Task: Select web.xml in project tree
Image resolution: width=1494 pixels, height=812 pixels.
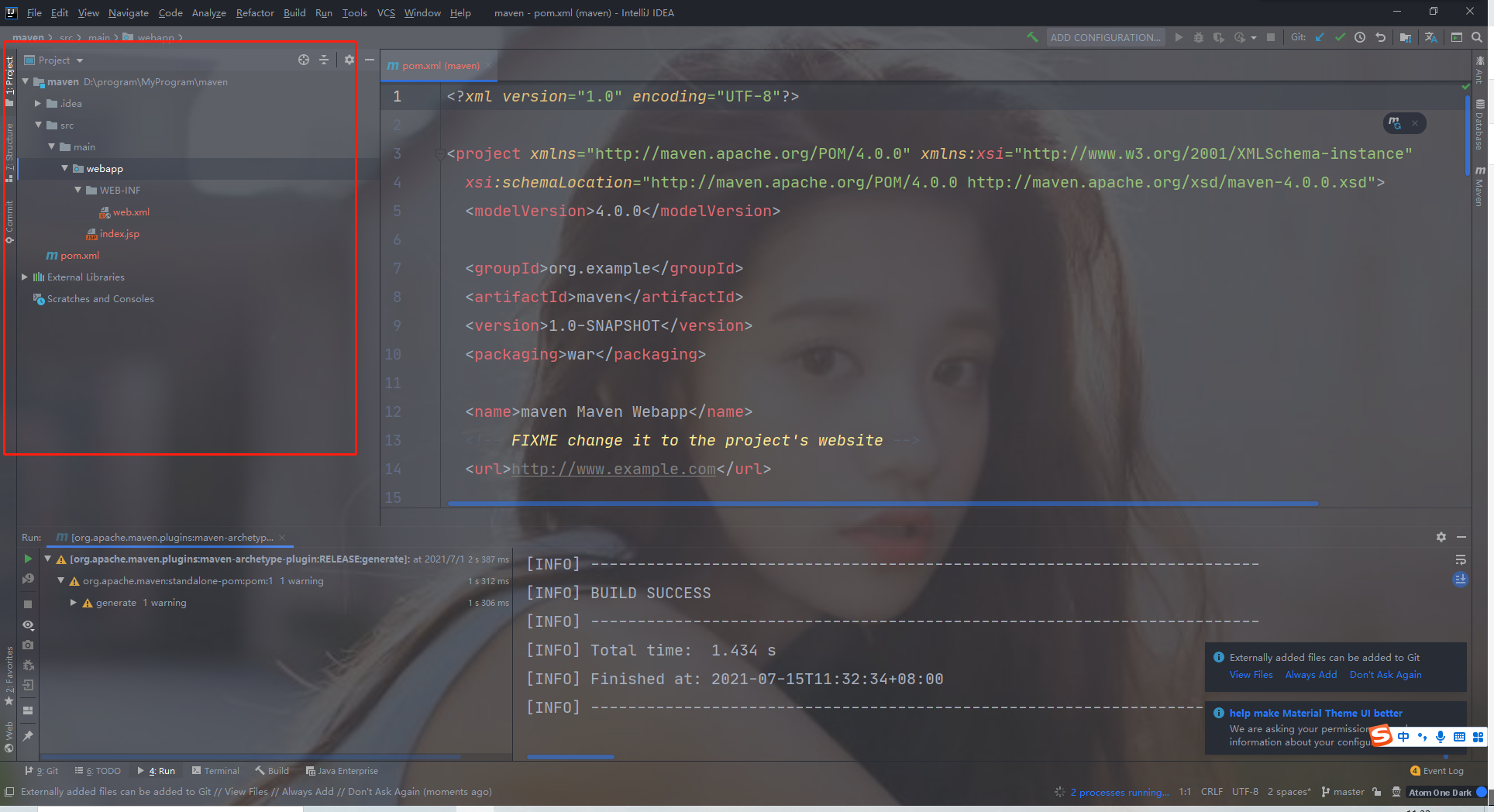Action: click(x=131, y=212)
